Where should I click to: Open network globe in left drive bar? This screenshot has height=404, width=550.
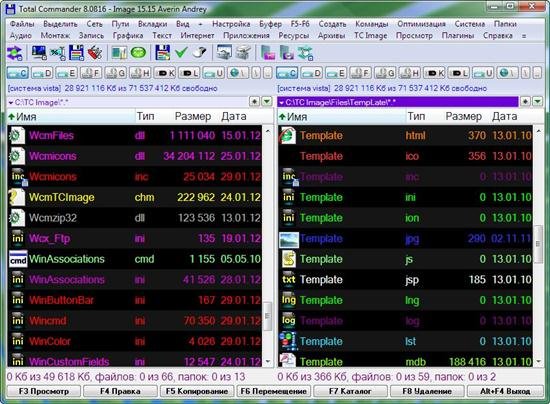(238, 73)
